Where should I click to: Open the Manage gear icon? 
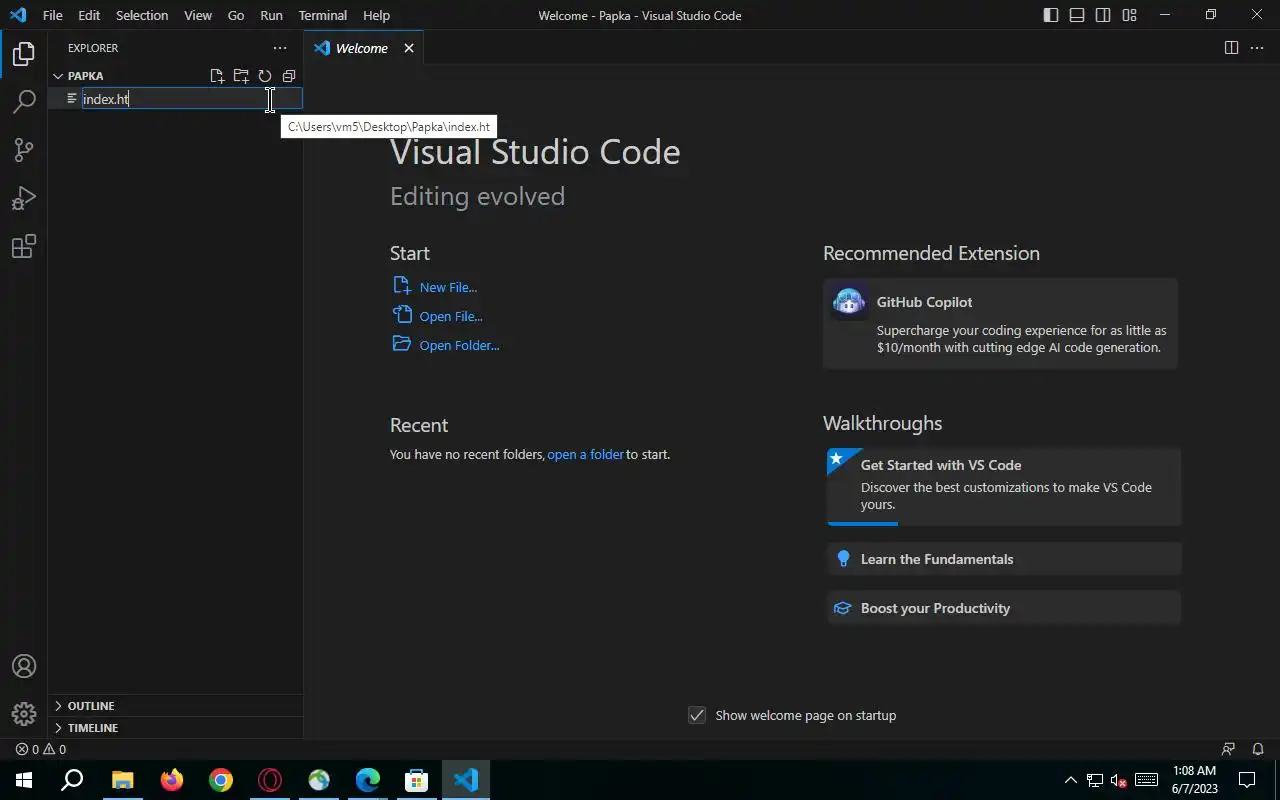click(x=24, y=714)
